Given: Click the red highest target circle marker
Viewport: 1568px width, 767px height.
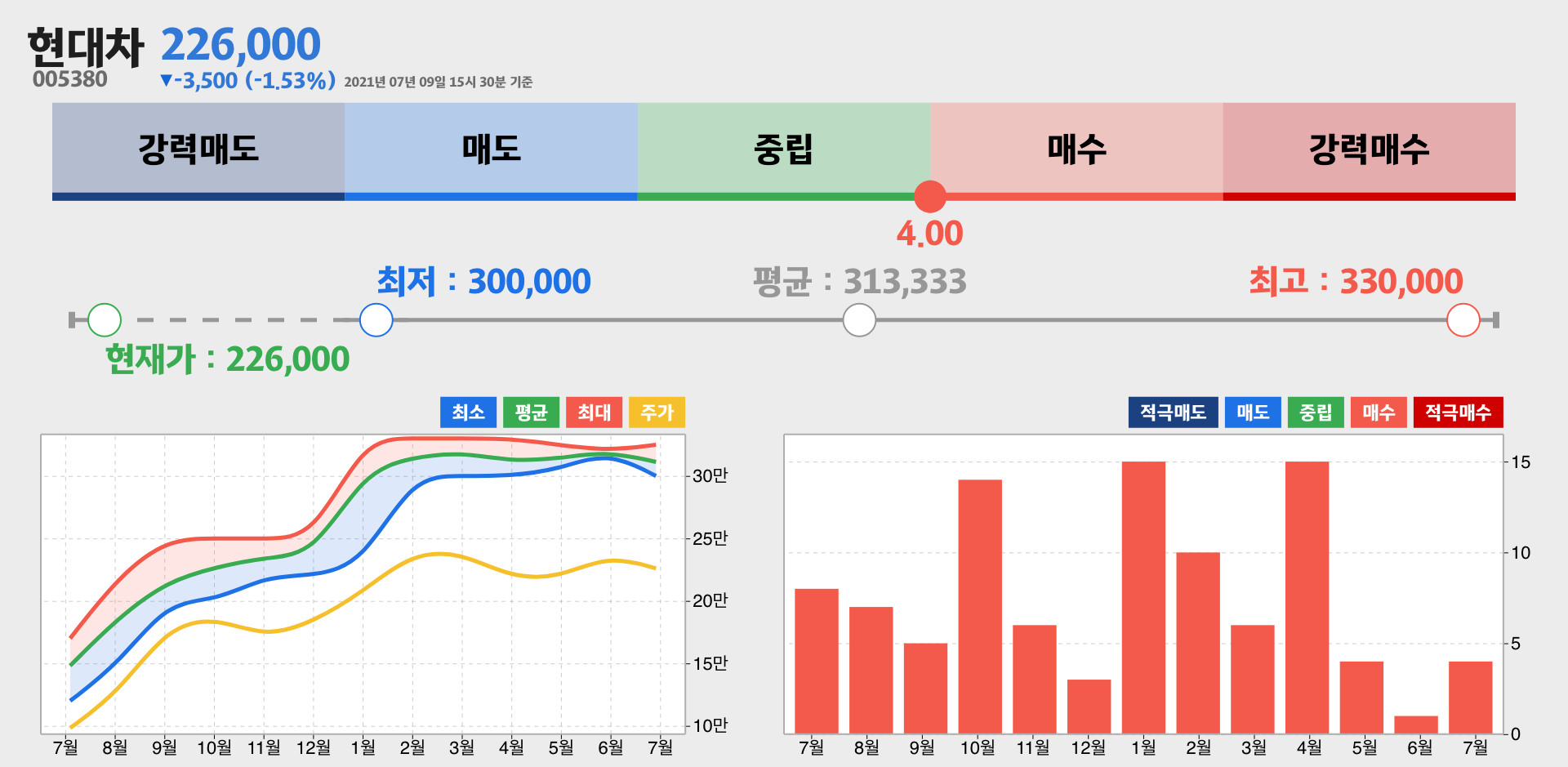Looking at the screenshot, I should tap(1463, 320).
